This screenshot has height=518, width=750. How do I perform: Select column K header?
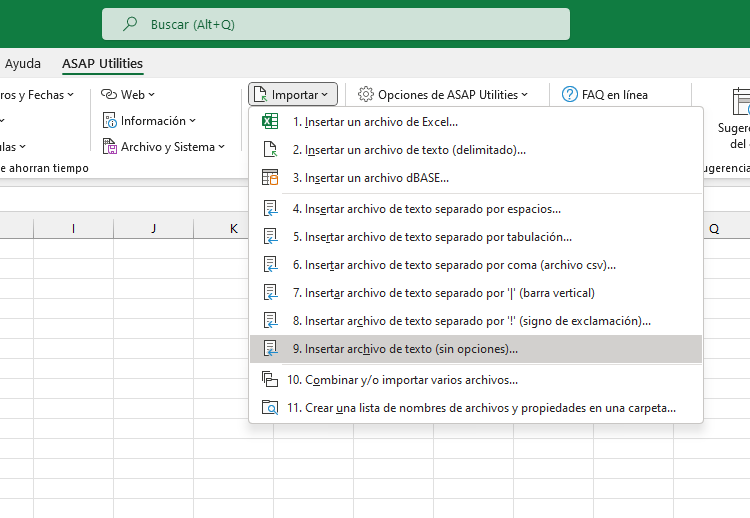(222, 228)
